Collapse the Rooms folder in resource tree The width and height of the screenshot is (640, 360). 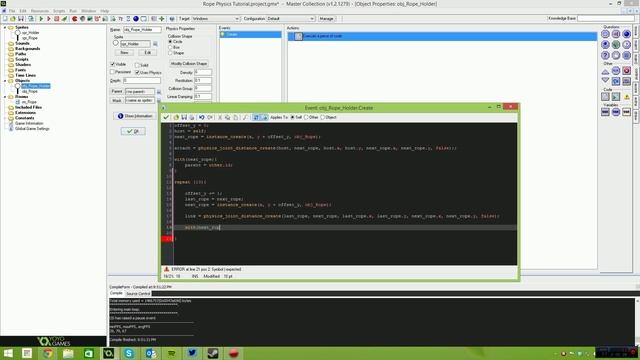5,97
